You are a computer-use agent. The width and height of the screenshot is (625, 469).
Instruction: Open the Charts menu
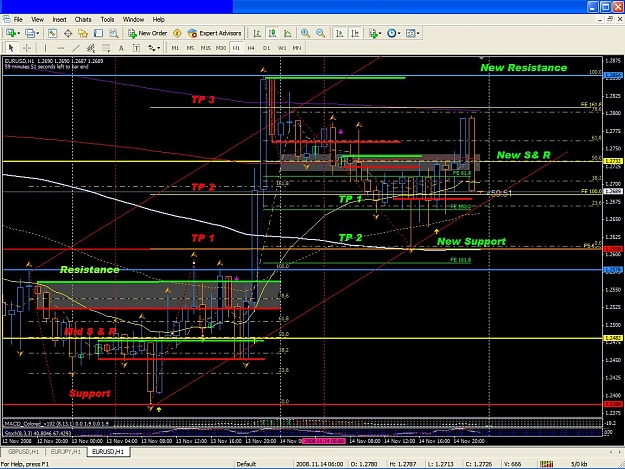click(83, 20)
